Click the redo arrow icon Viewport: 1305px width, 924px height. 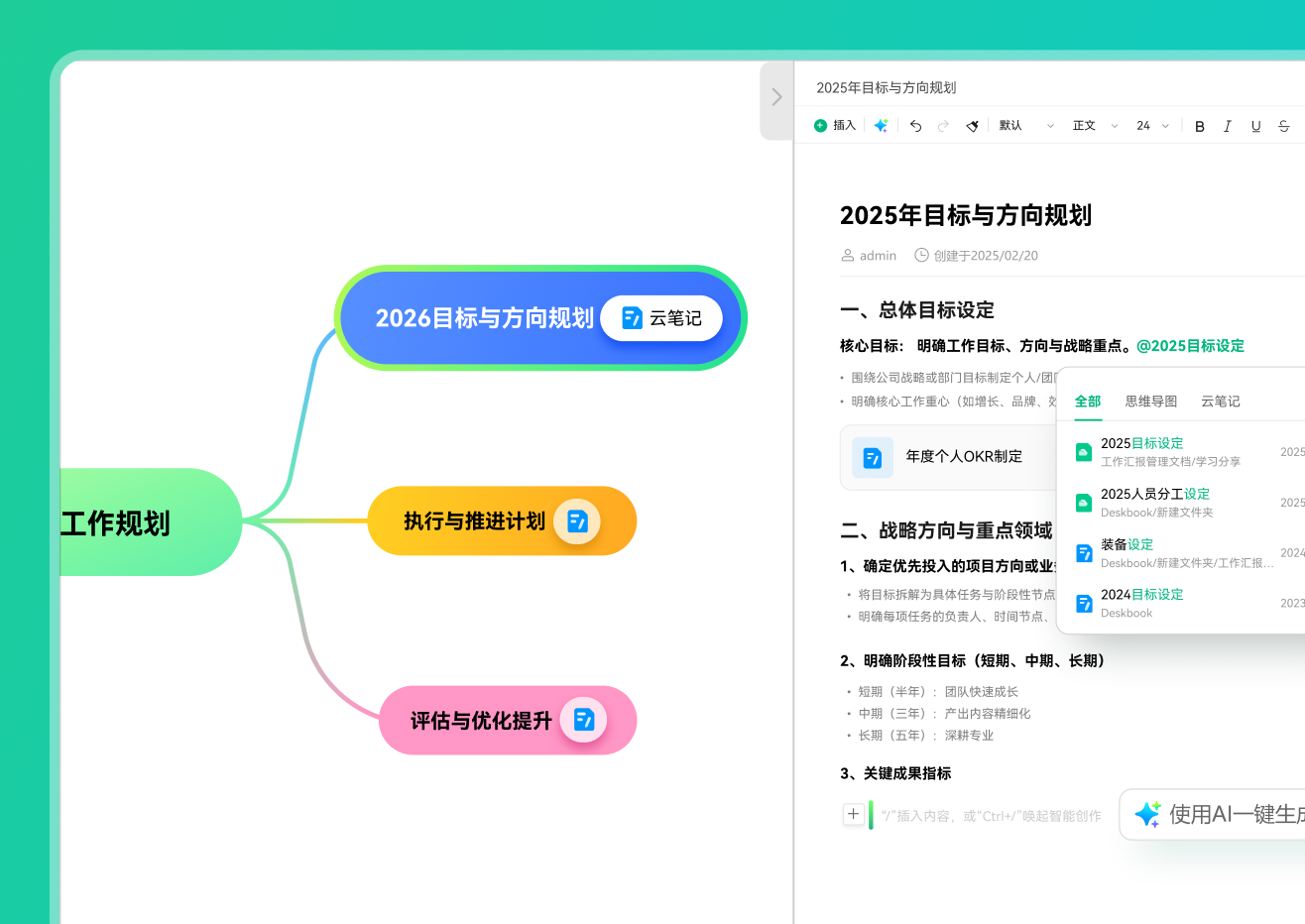pos(943,126)
